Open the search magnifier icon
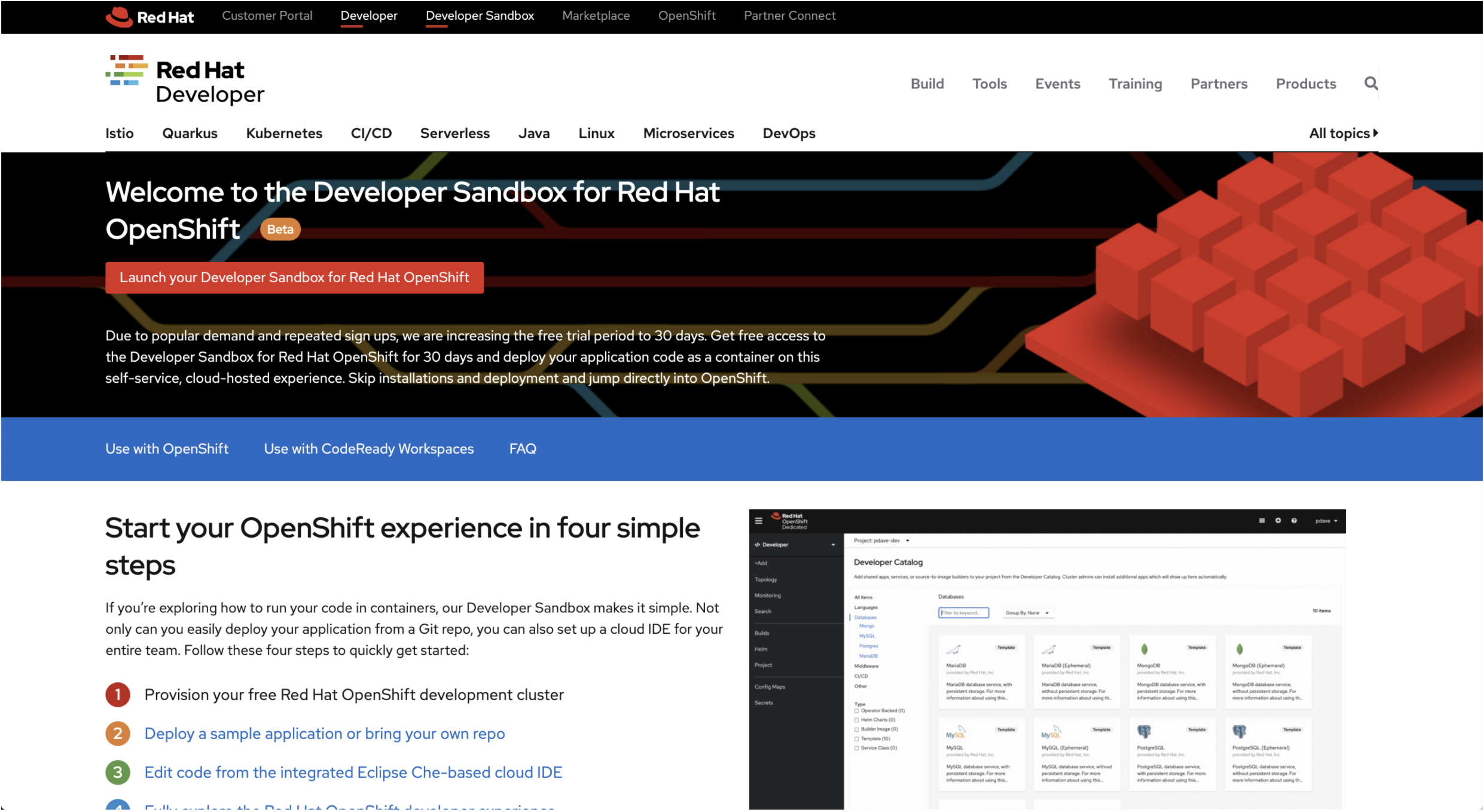1483x812 pixels. point(1371,83)
